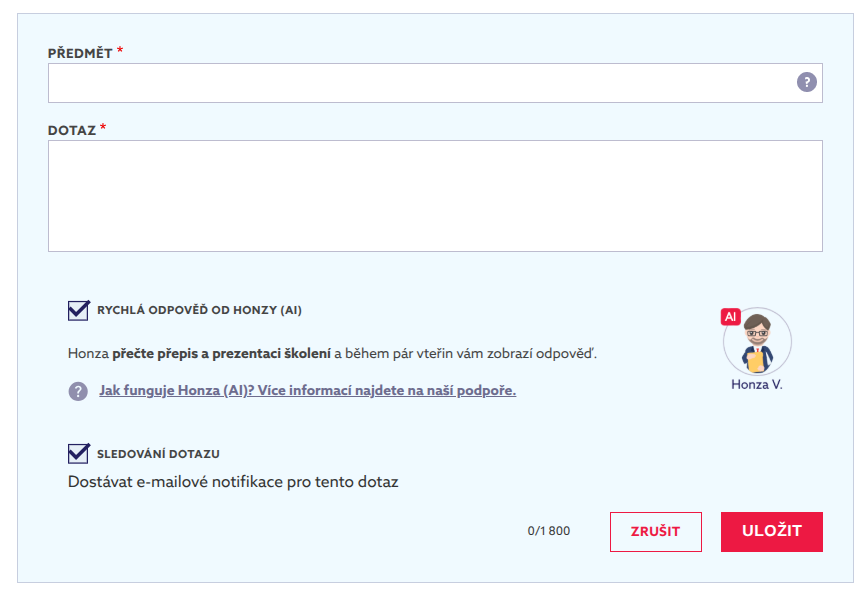Click the 0/1 800 character counter

[x=548, y=532]
